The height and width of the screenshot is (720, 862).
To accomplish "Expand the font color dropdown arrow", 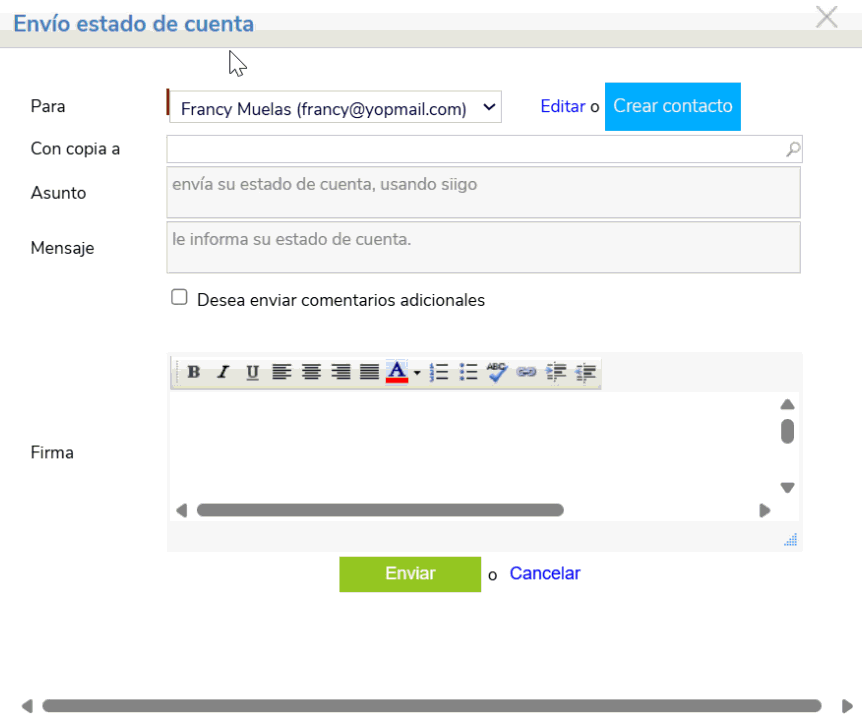I will click(417, 374).
